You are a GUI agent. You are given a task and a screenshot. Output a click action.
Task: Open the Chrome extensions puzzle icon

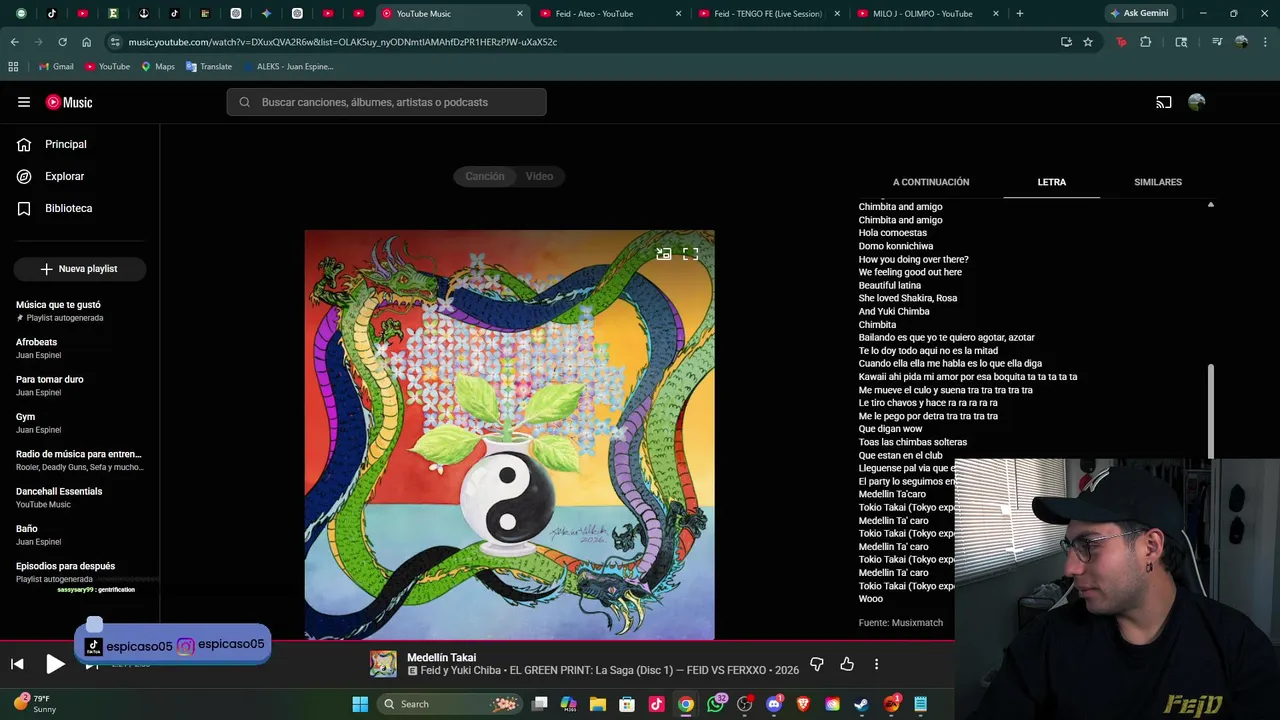click(x=1146, y=42)
